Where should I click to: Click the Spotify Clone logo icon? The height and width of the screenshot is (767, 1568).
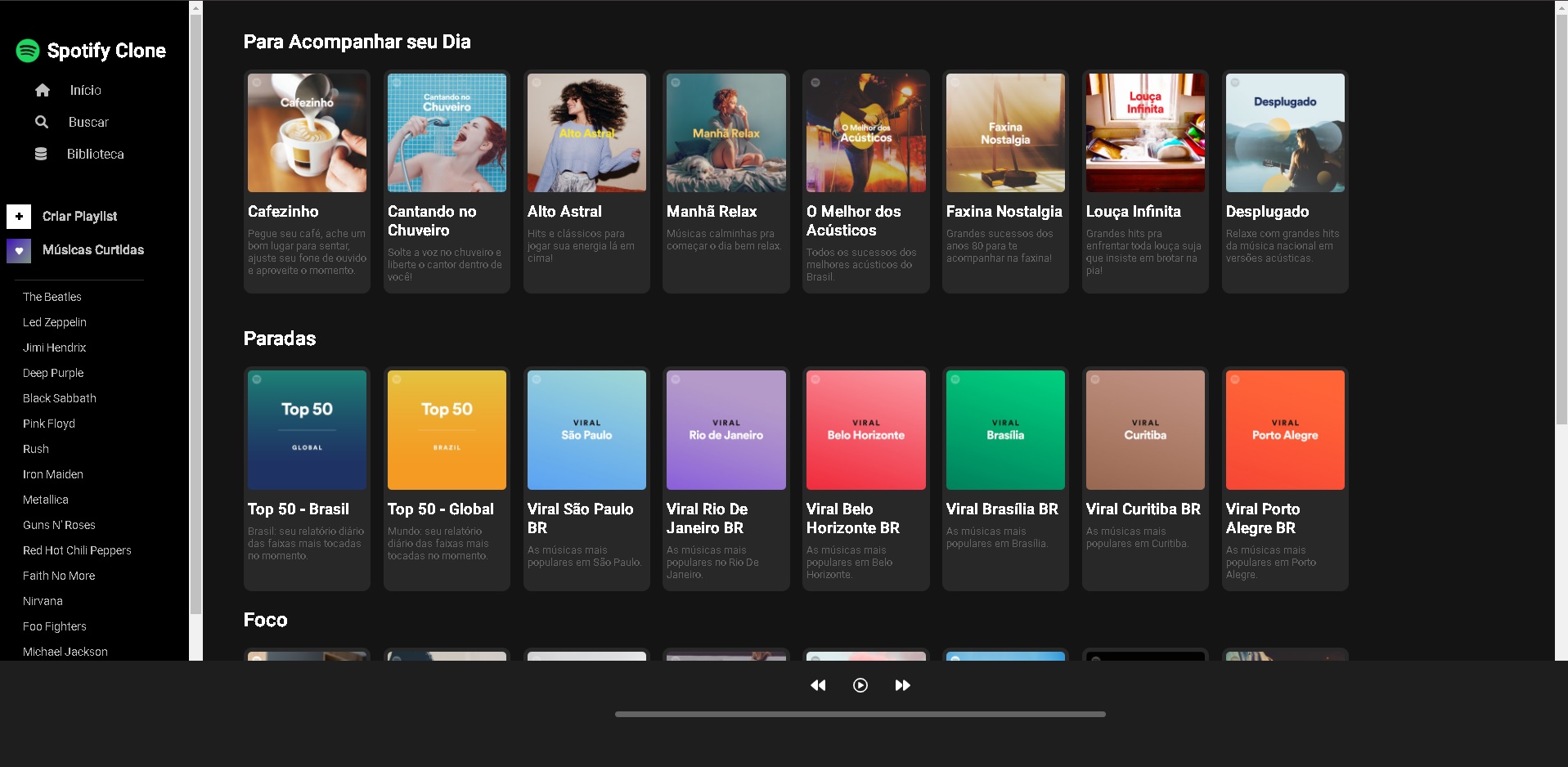point(27,50)
